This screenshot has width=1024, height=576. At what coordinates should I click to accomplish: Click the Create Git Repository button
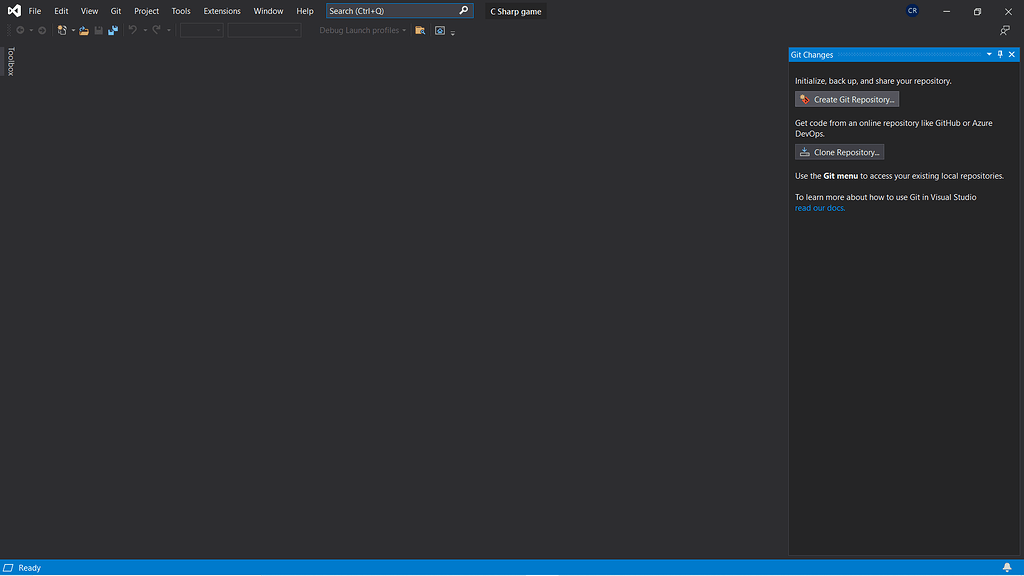(x=846, y=98)
